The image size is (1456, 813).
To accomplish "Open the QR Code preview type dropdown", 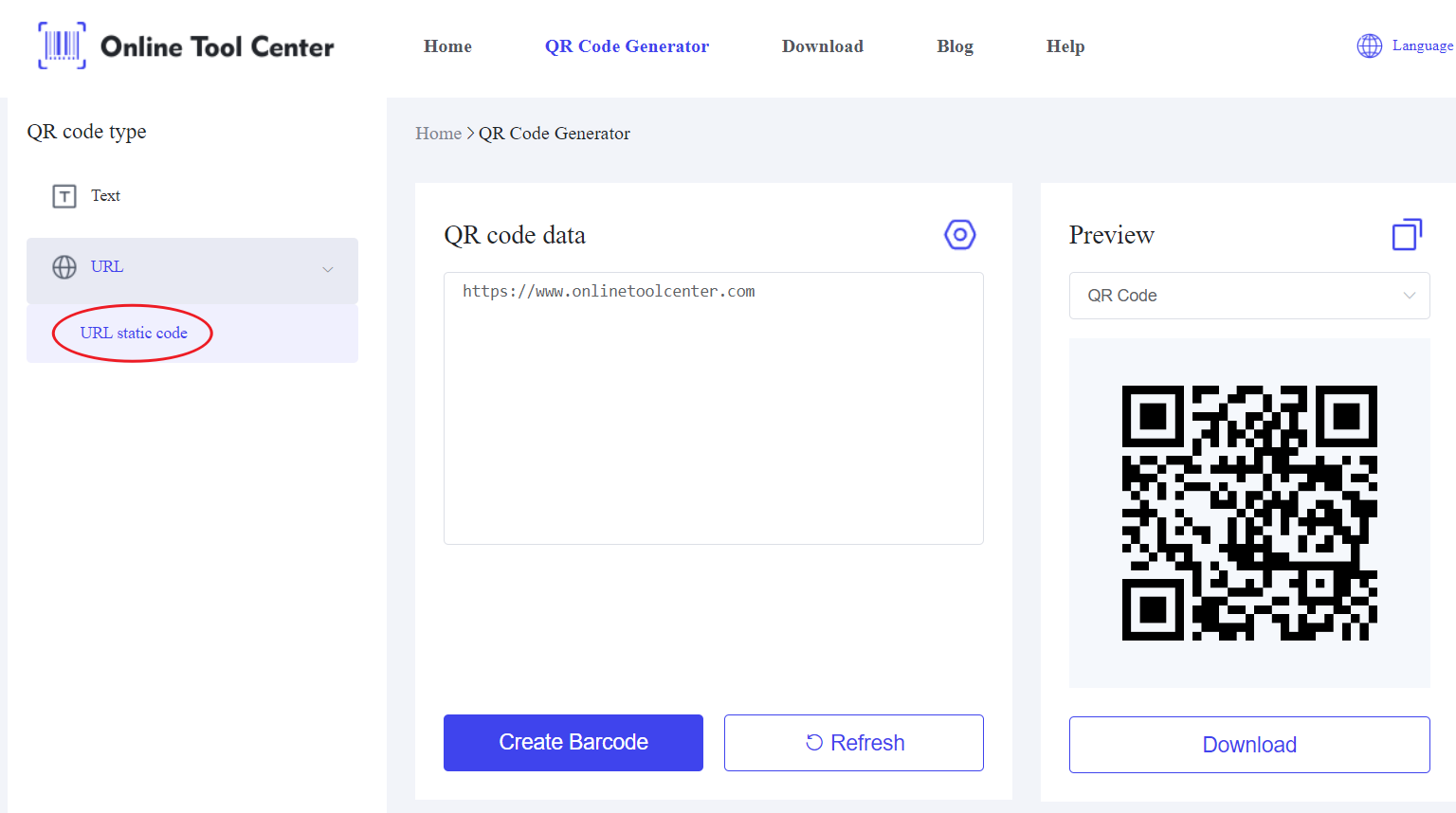I will [1249, 296].
